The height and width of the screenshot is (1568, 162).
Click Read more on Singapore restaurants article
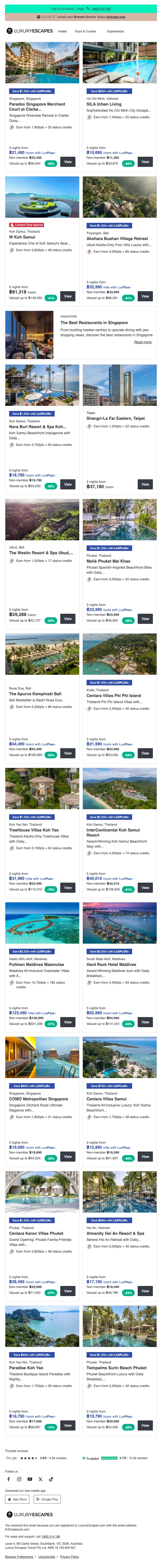point(143,342)
